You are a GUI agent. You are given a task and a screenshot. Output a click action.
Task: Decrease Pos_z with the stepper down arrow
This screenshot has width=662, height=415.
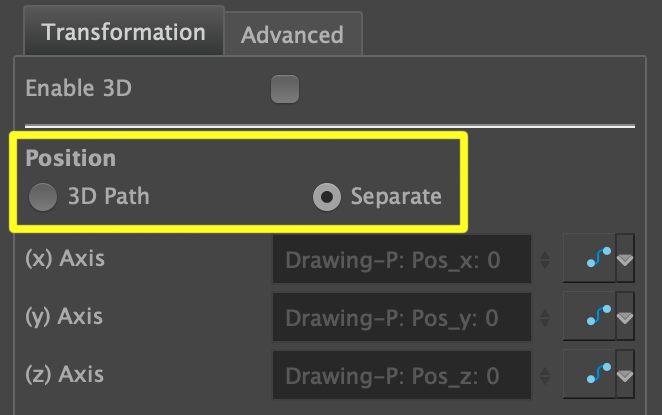pos(545,382)
